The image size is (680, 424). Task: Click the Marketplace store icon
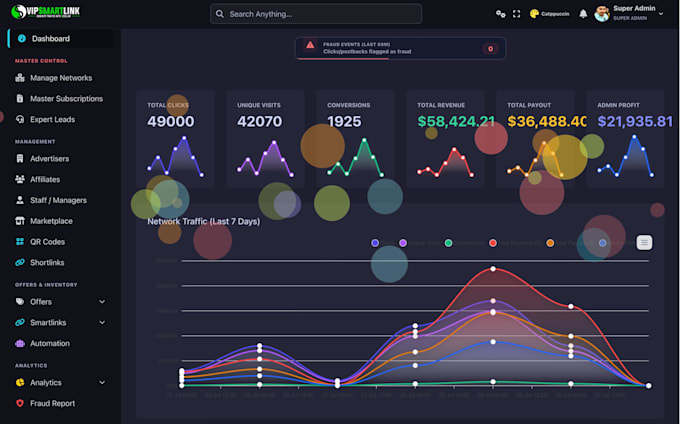[20, 221]
